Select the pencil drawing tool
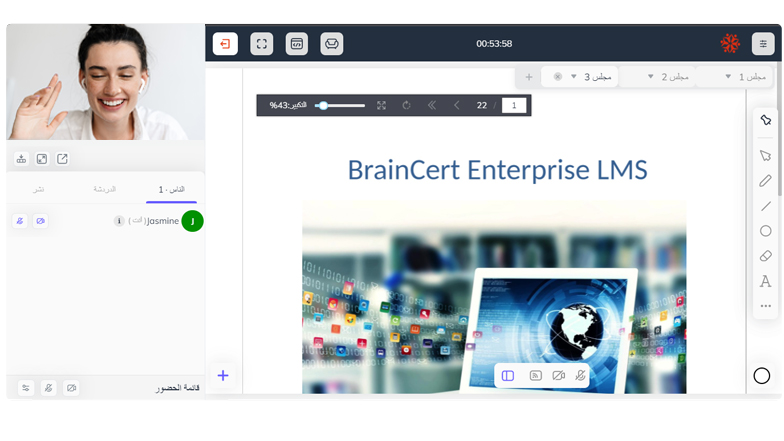Viewport: 784px width, 441px height. [766, 180]
